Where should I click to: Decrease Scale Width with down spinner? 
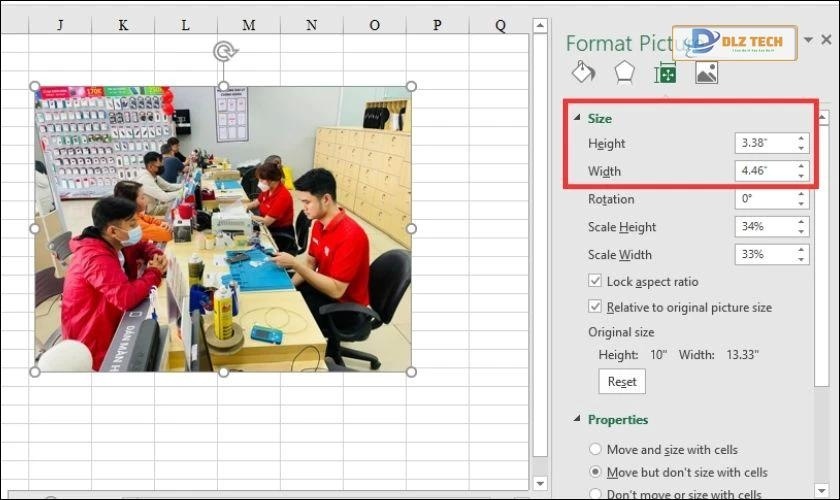point(801,260)
